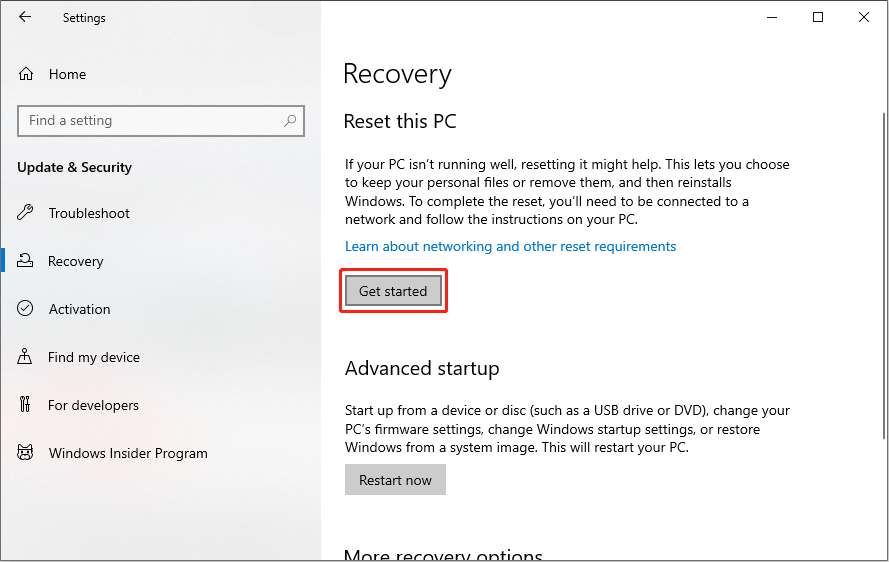Click the Home house icon

click(x=26, y=74)
